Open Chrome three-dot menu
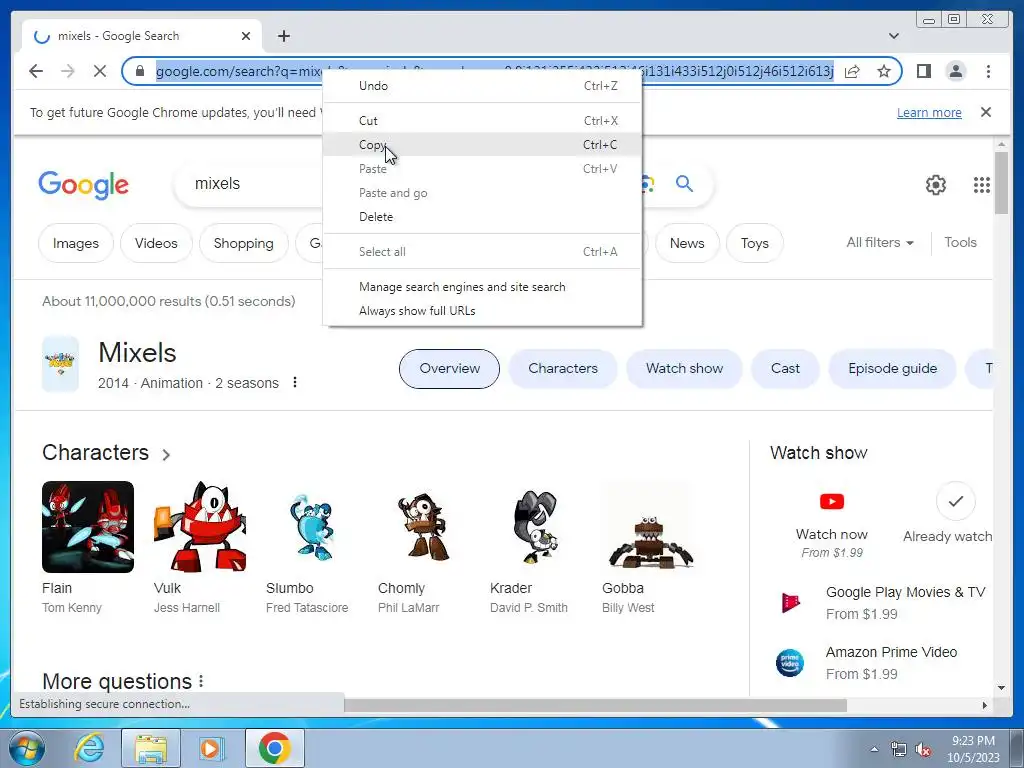This screenshot has height=768, width=1024. (x=988, y=71)
